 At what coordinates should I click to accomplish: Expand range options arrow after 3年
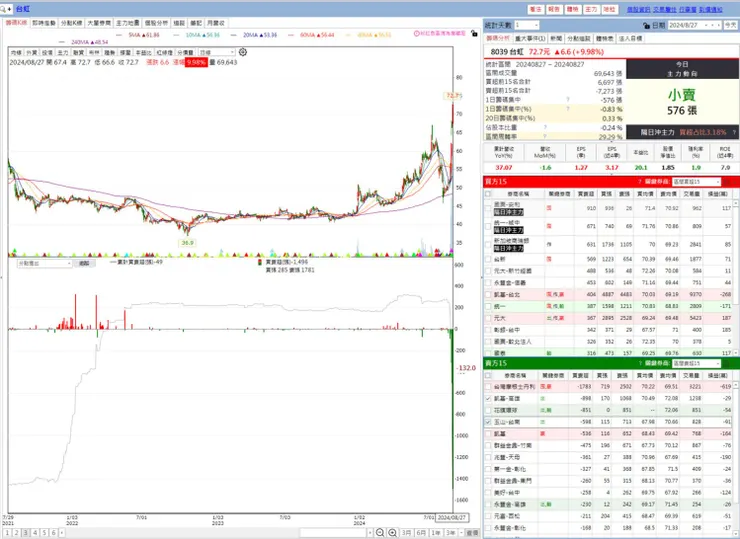click(461, 532)
